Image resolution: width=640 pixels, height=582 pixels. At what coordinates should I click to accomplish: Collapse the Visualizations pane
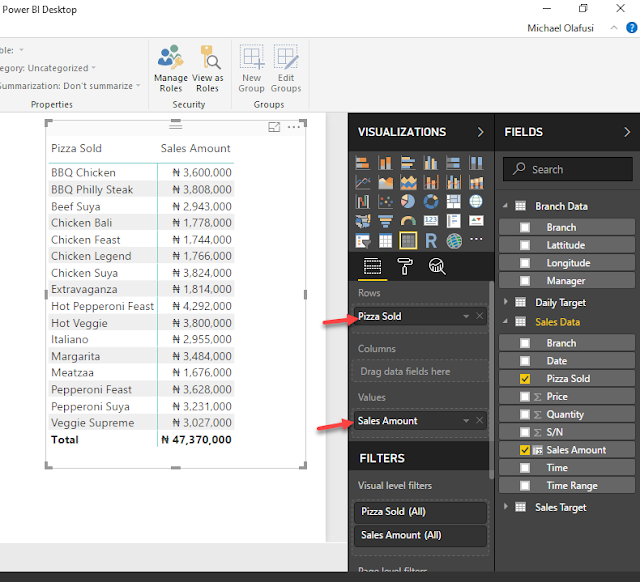480,132
